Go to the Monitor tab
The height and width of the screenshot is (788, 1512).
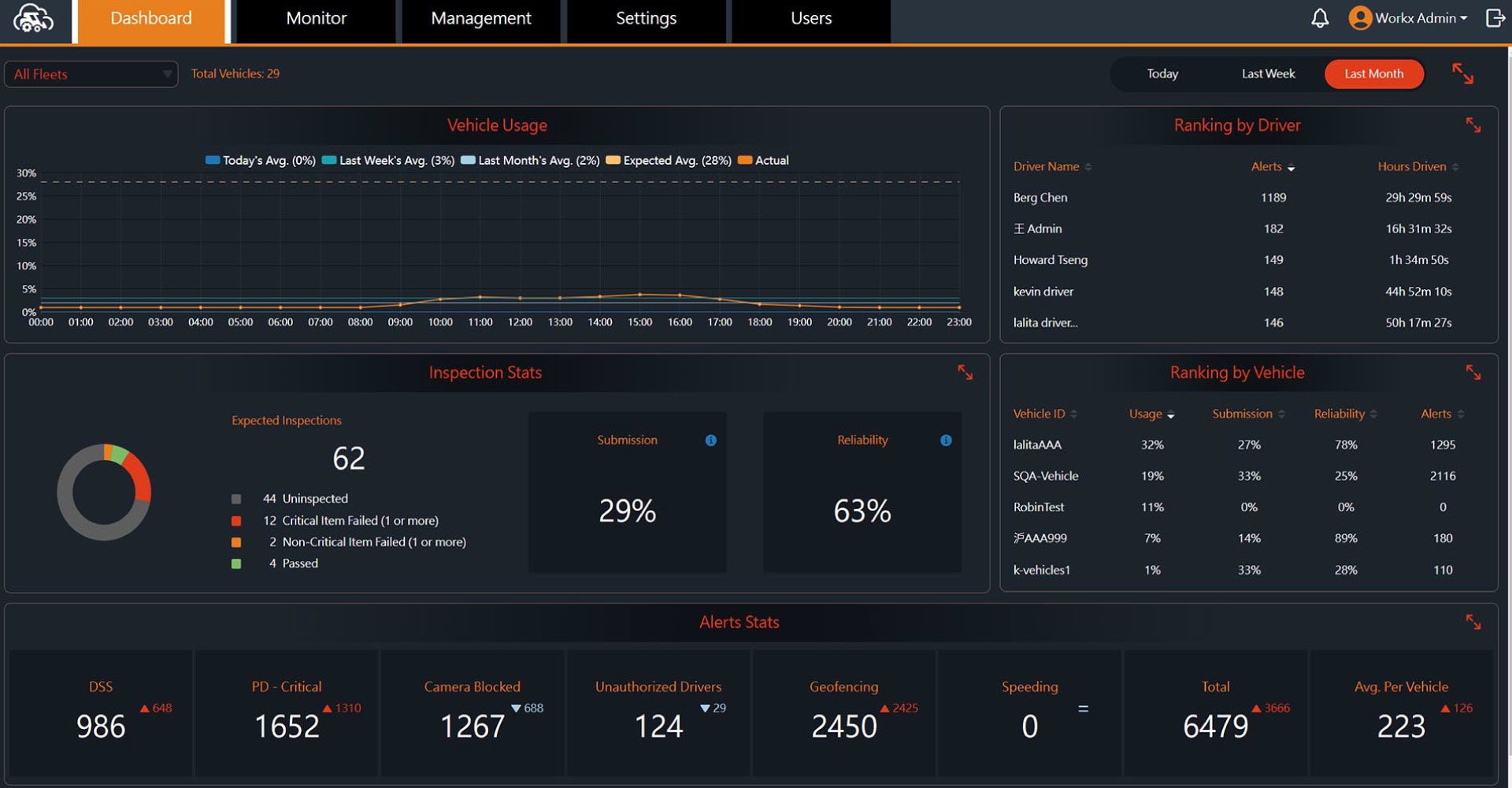pyautogui.click(x=316, y=19)
